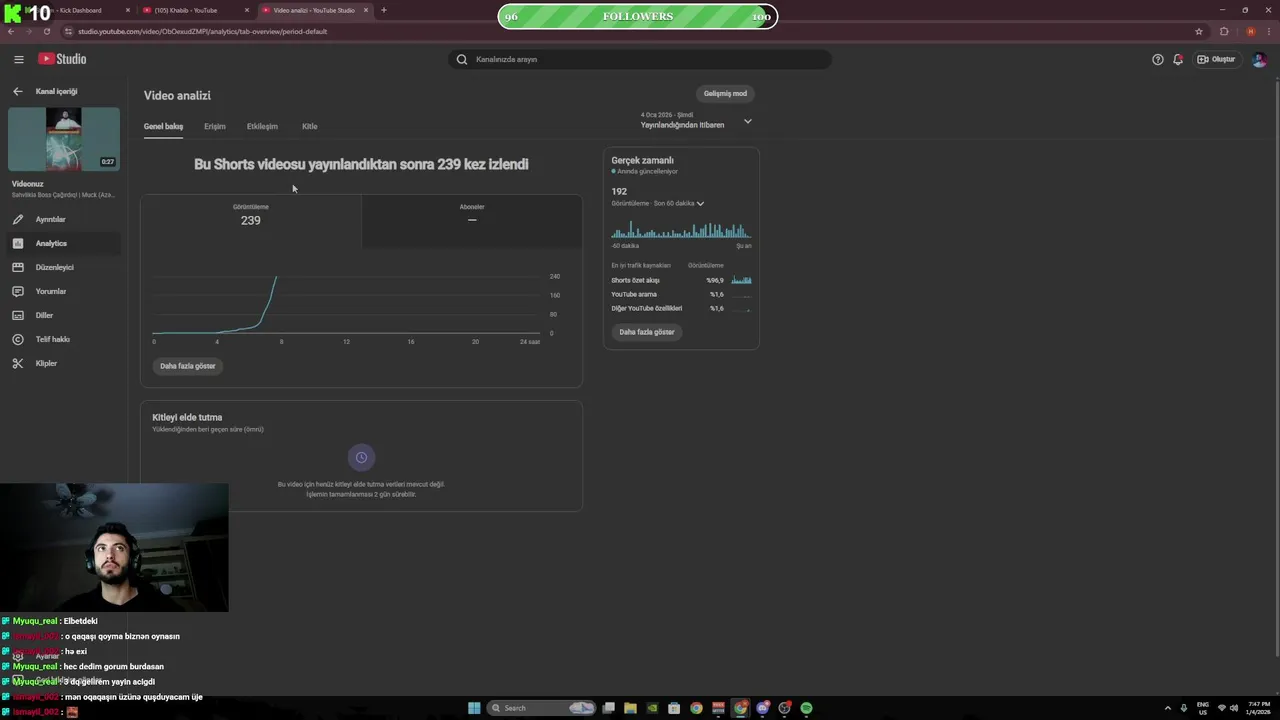The image size is (1280, 720).
Task: Open the browser extensions puzzle icon
Action: click(x=1224, y=31)
